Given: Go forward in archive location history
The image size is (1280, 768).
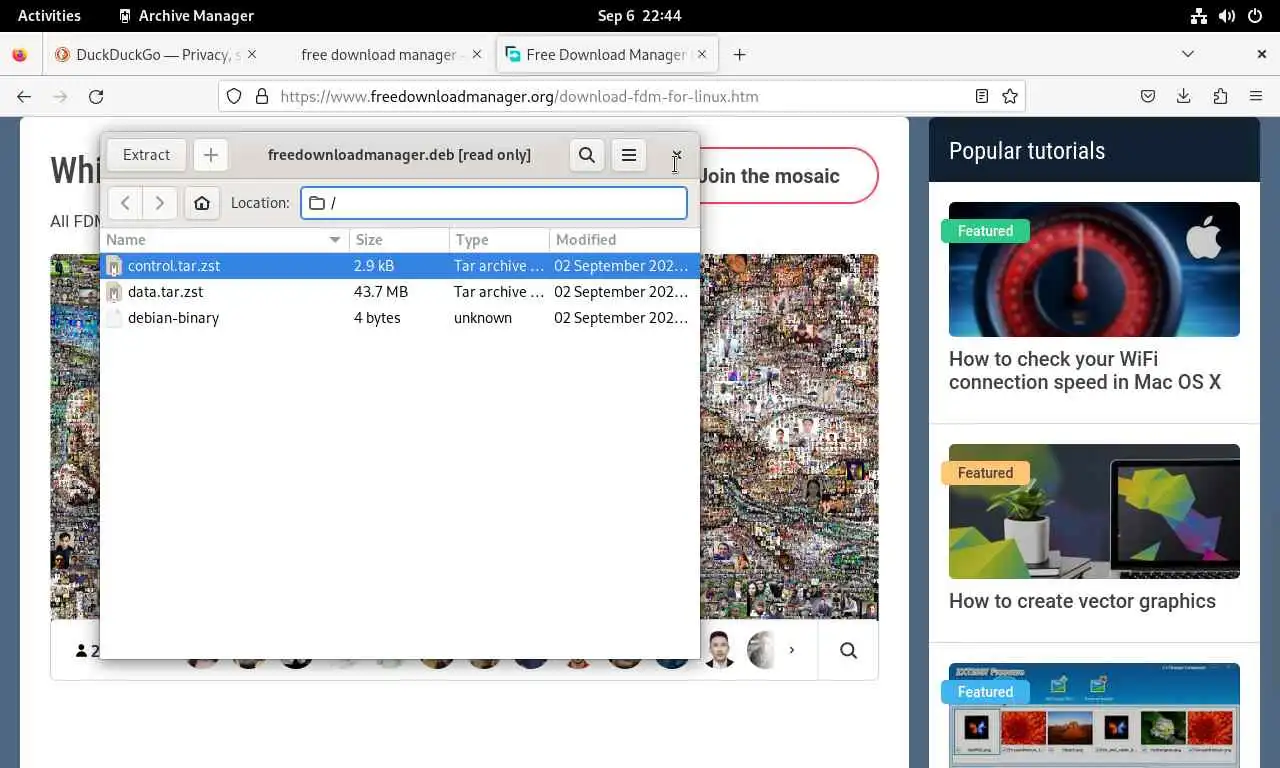Looking at the screenshot, I should (x=160, y=203).
